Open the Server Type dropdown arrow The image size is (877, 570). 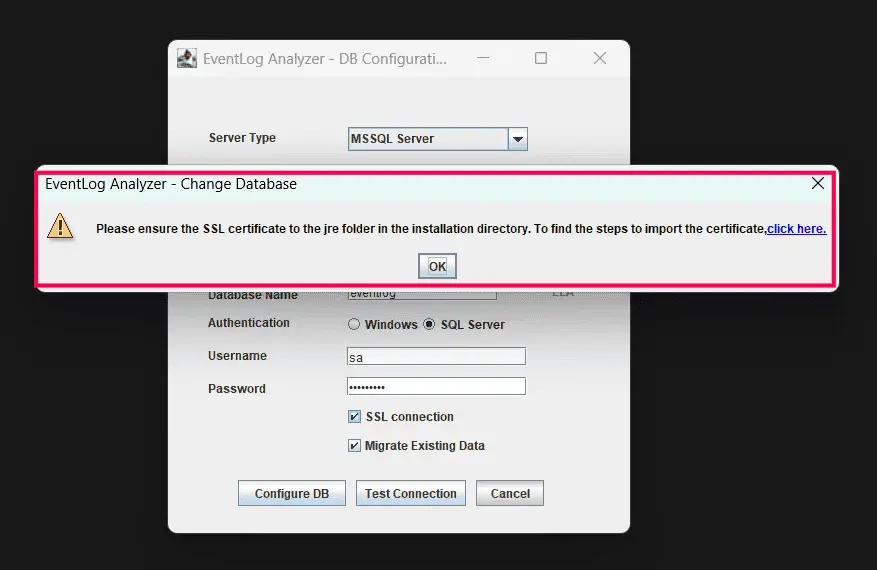518,139
